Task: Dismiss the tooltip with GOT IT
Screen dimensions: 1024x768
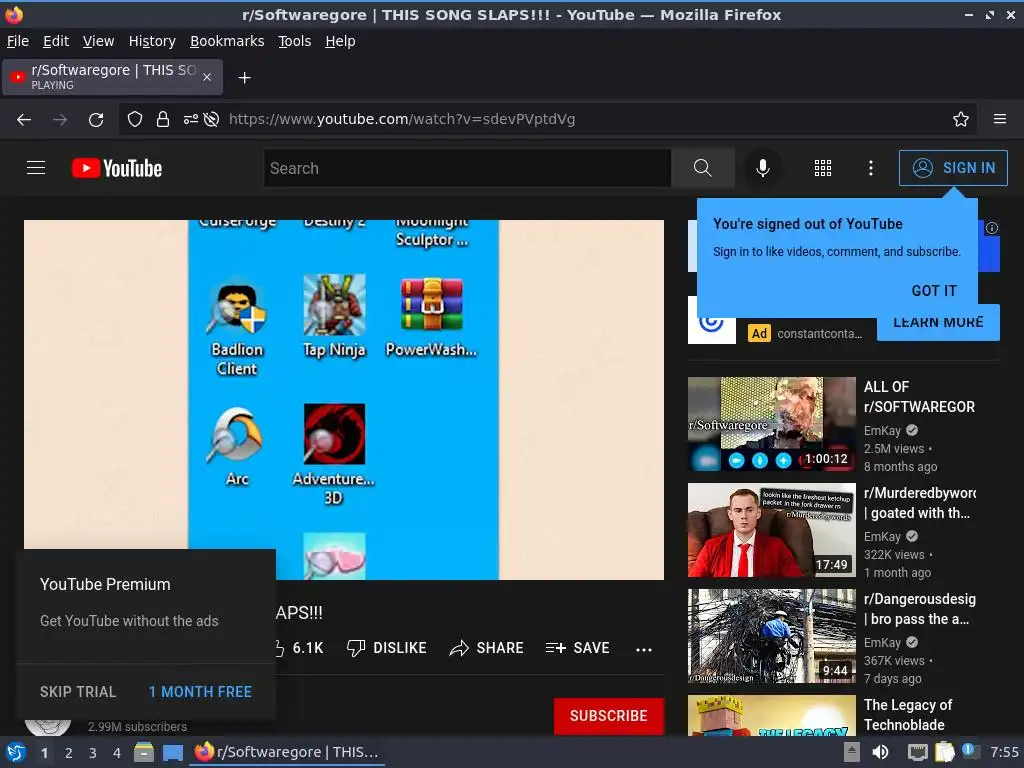Action: click(x=934, y=291)
